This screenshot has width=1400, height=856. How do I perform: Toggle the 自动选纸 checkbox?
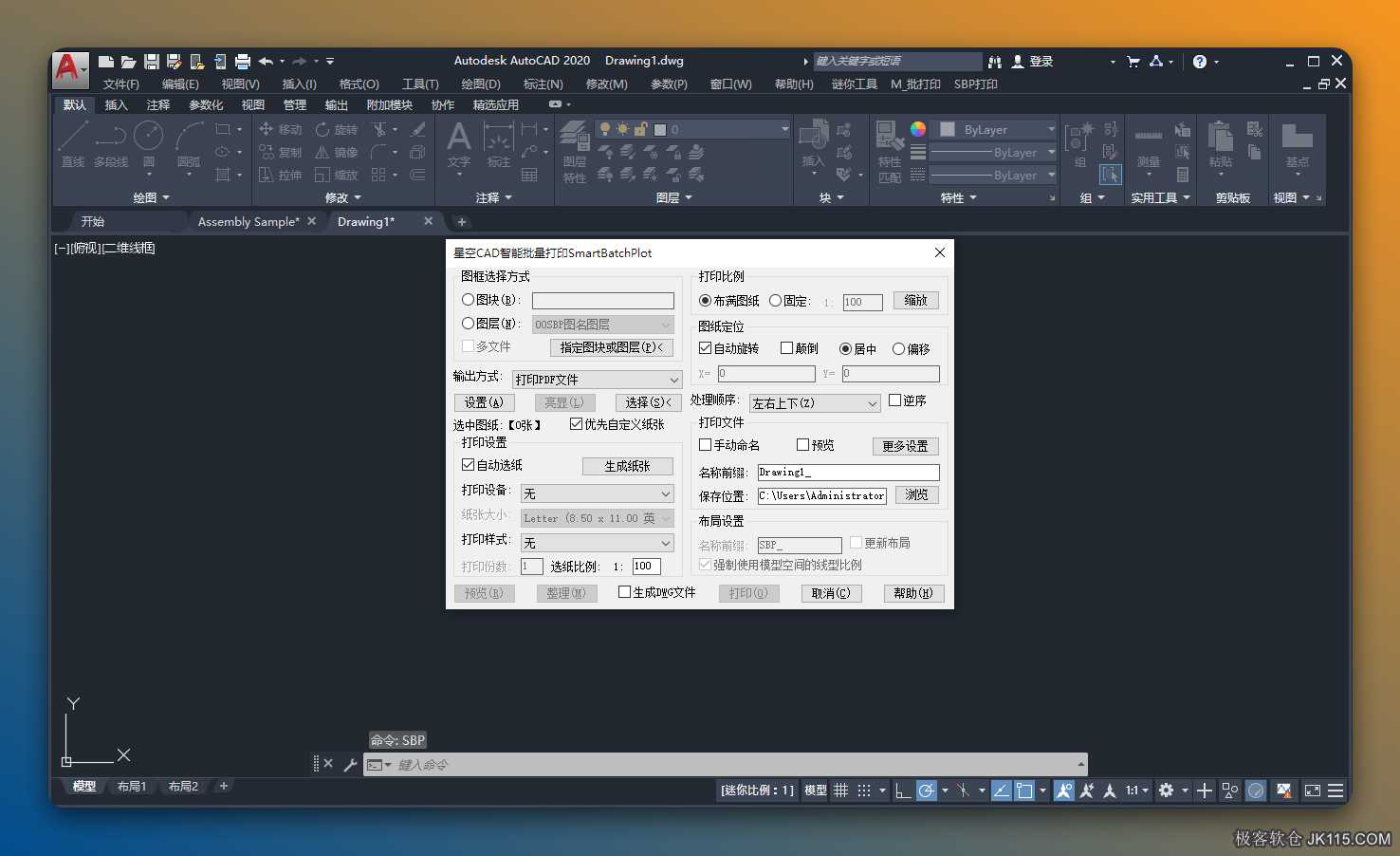(x=469, y=465)
